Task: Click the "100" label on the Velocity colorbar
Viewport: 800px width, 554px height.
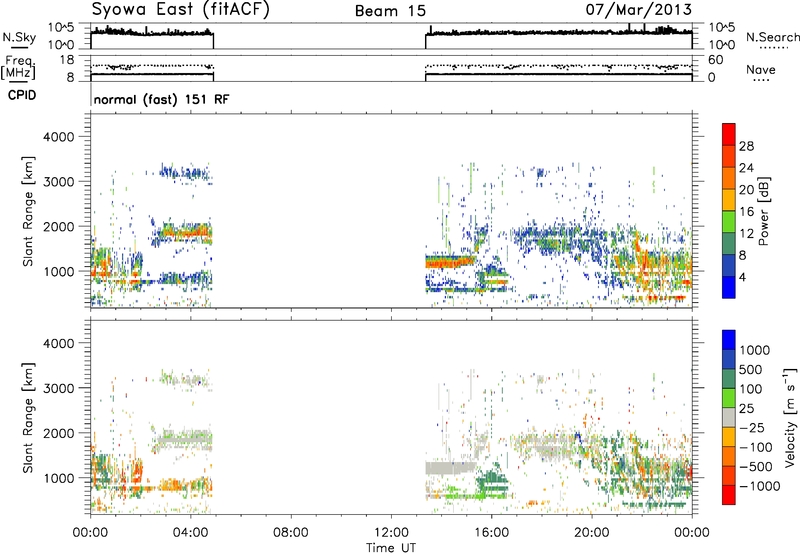Action: pyautogui.click(x=750, y=389)
